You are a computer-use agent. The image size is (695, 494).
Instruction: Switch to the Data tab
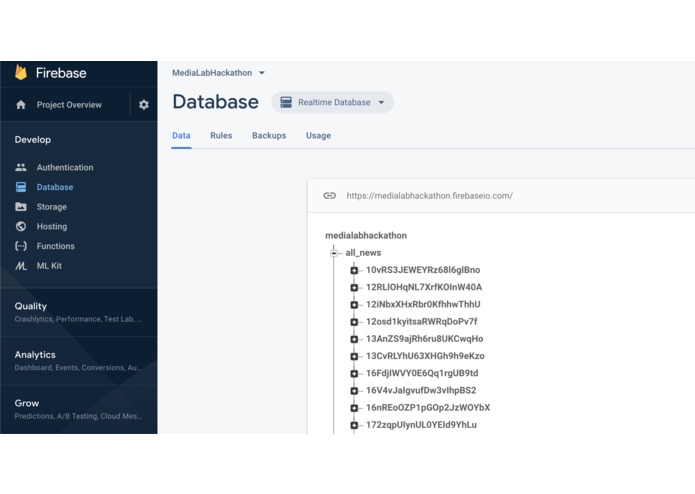click(x=181, y=136)
